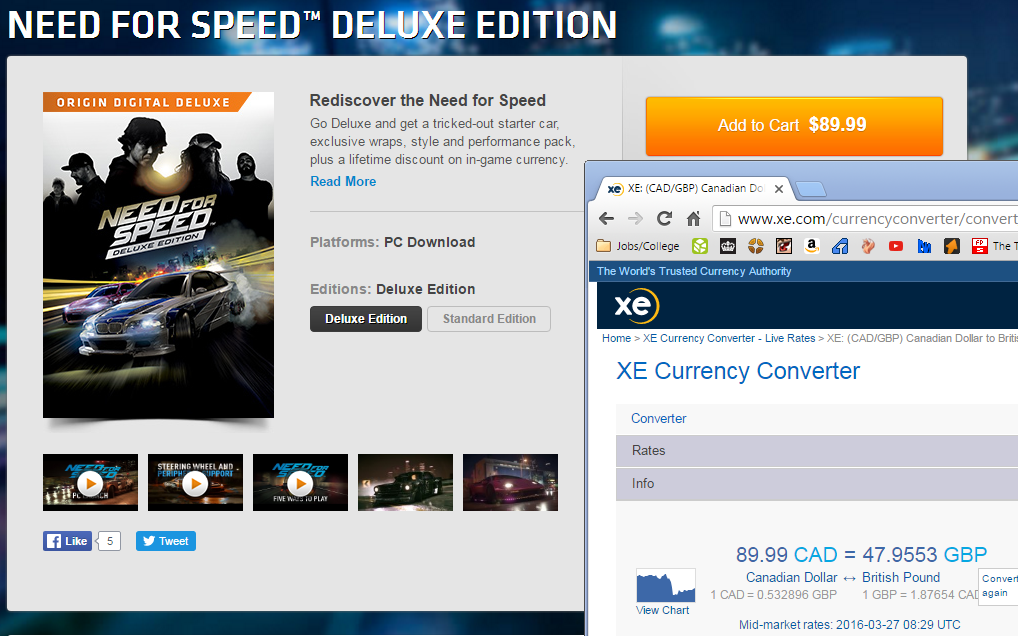Go back in the Chrome browser
Screen dimensions: 1018x636
point(606,219)
